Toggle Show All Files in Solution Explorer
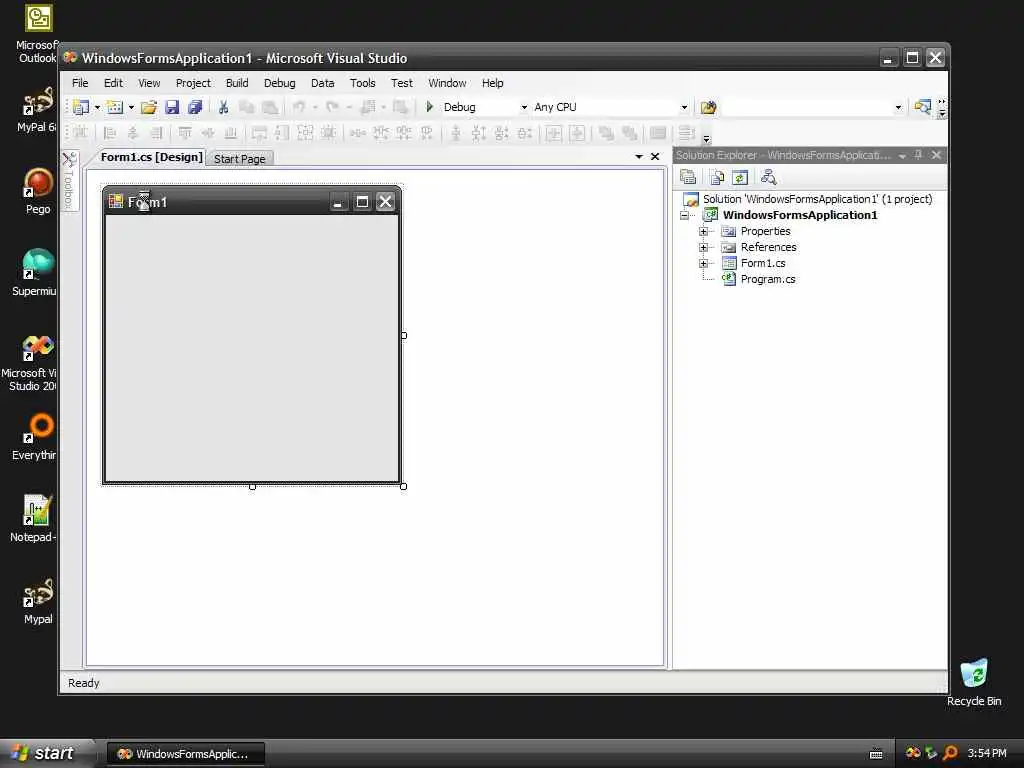Image resolution: width=1024 pixels, height=768 pixels. coord(716,177)
